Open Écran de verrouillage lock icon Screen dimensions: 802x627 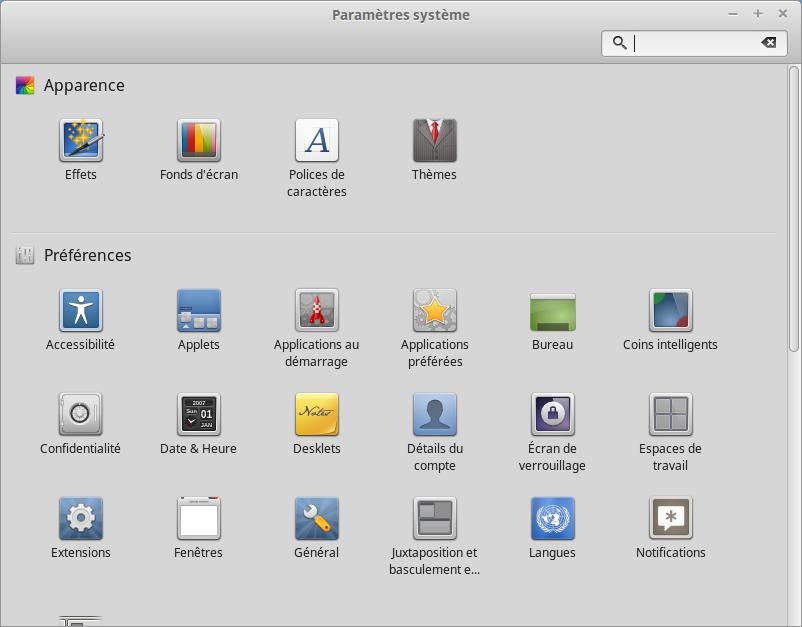[x=552, y=414]
